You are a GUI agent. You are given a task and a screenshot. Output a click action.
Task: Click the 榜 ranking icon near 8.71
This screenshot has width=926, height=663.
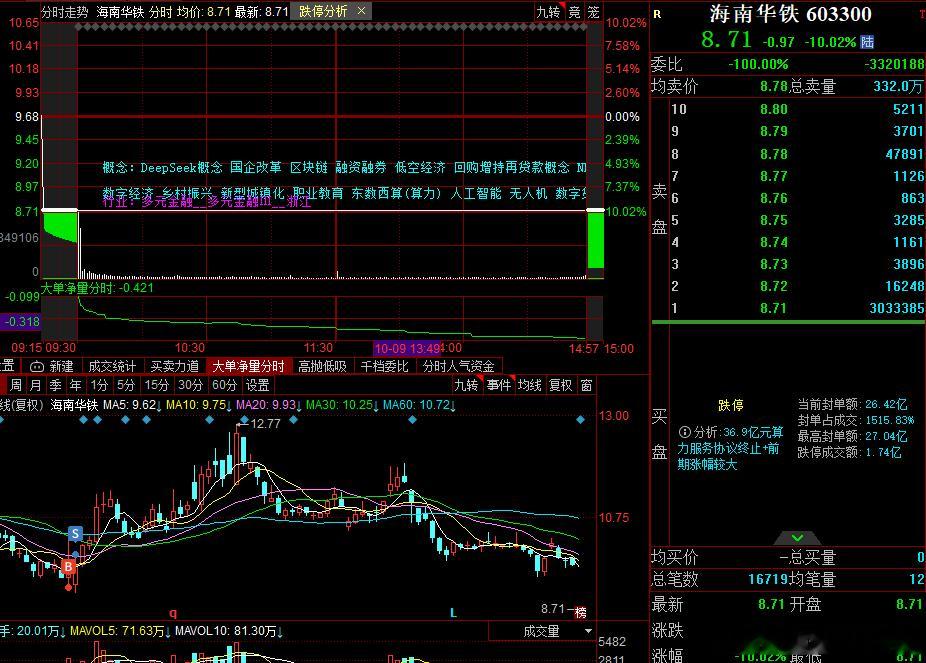pyautogui.click(x=581, y=613)
